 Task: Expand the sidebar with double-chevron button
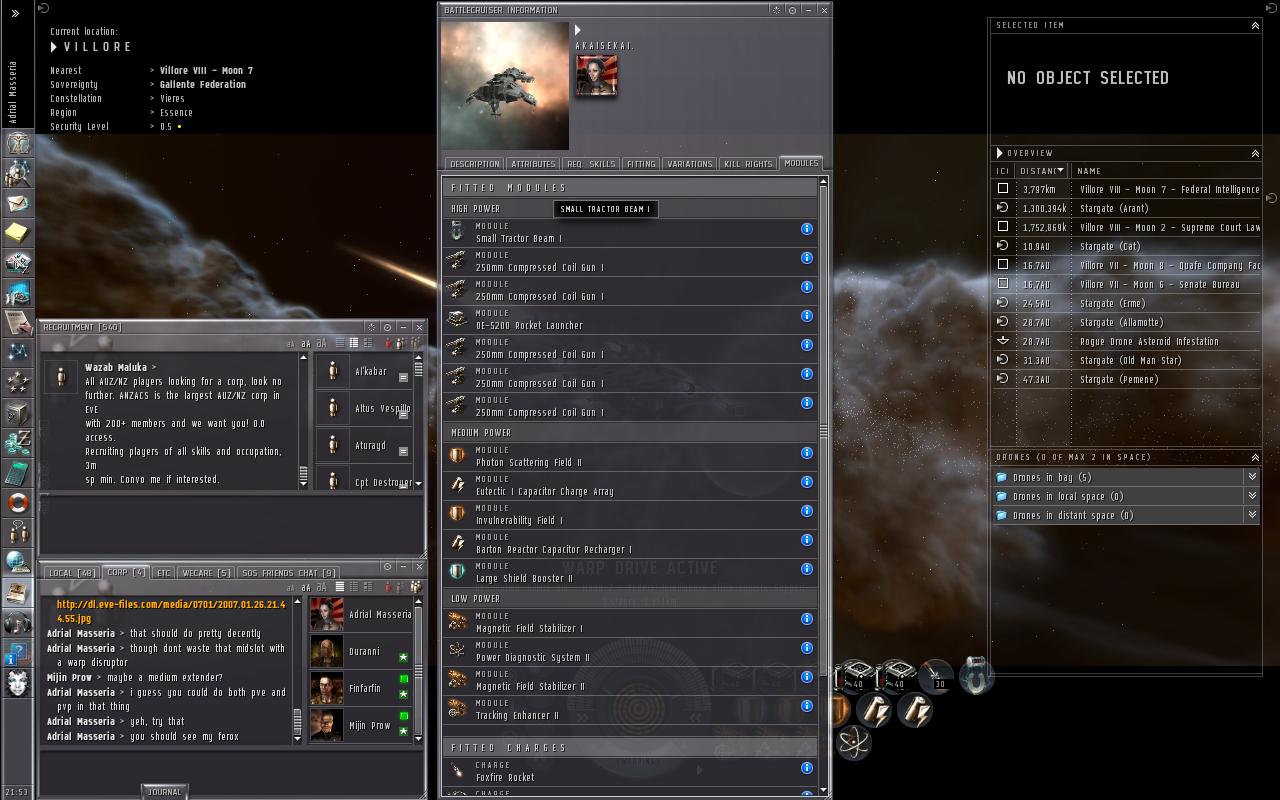pyautogui.click(x=15, y=14)
